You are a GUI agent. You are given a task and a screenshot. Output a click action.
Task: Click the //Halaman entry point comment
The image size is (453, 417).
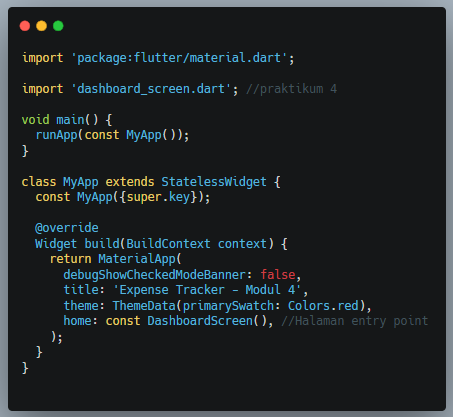354,321
